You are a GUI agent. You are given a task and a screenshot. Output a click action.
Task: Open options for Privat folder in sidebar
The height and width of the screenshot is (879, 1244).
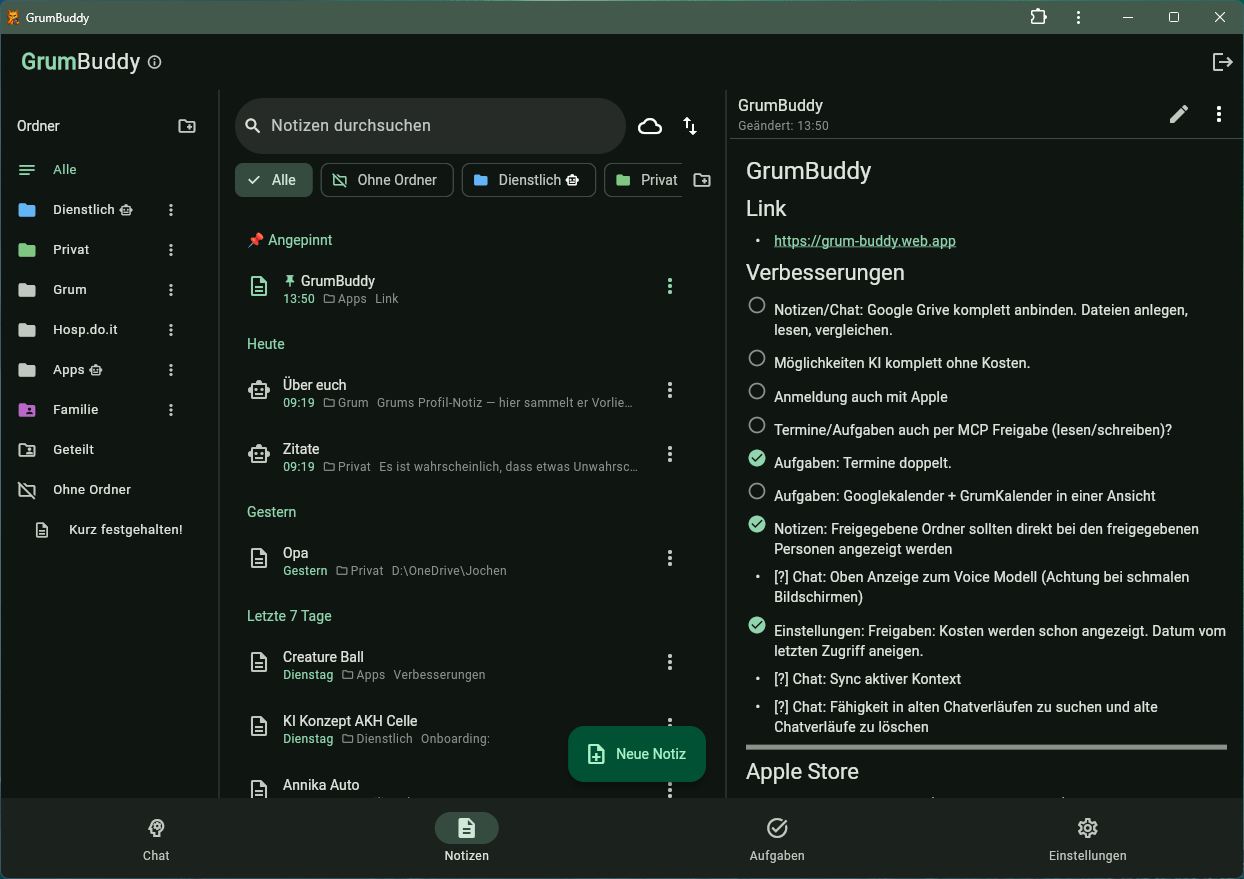tap(171, 250)
